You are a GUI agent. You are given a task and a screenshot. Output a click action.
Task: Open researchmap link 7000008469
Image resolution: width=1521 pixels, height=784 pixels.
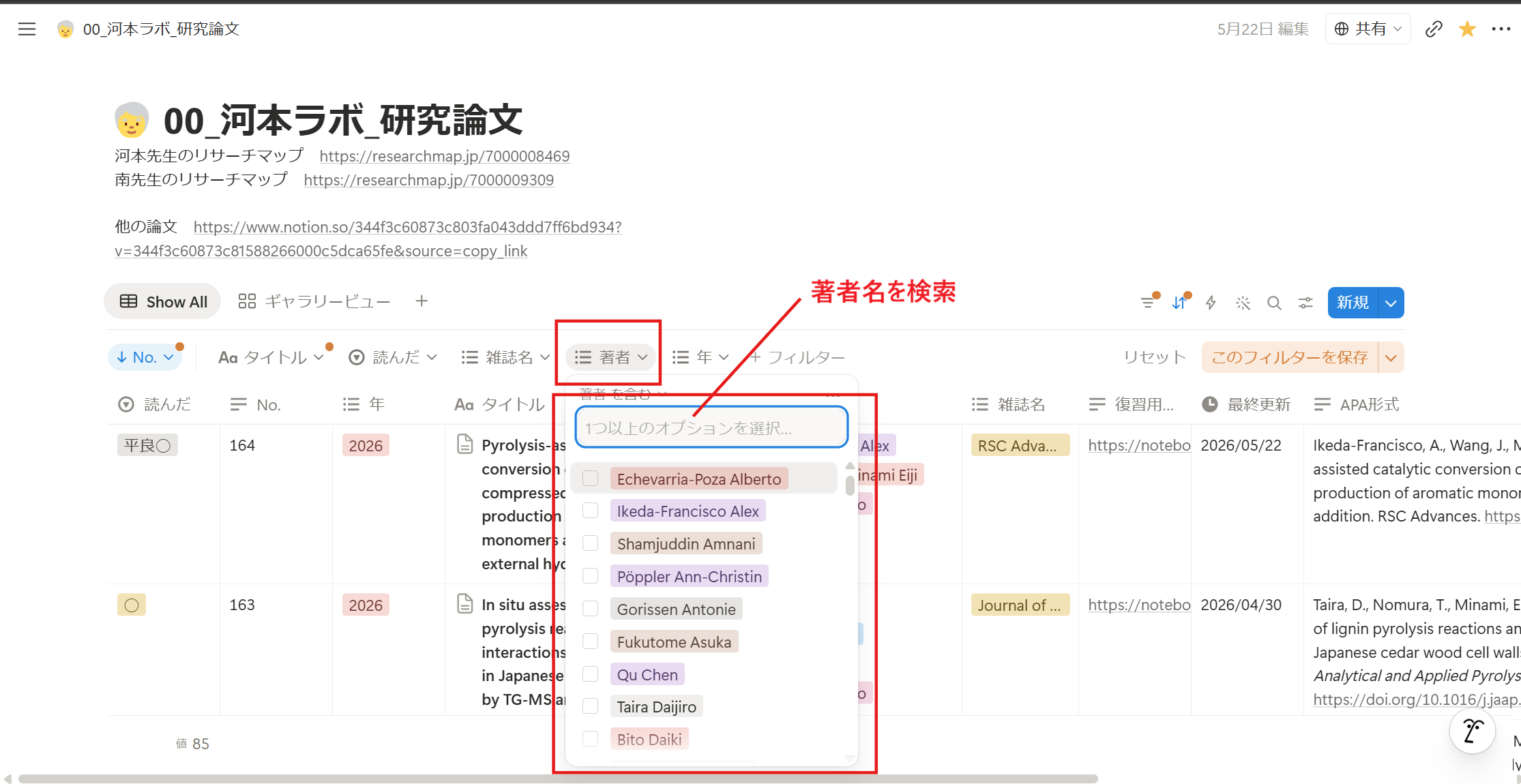(x=445, y=156)
